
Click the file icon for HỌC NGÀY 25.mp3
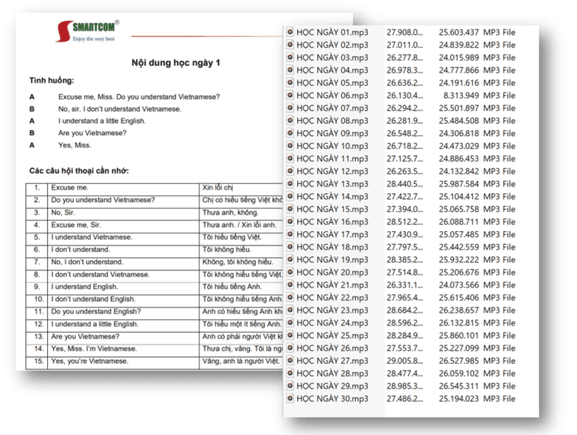click(x=290, y=335)
